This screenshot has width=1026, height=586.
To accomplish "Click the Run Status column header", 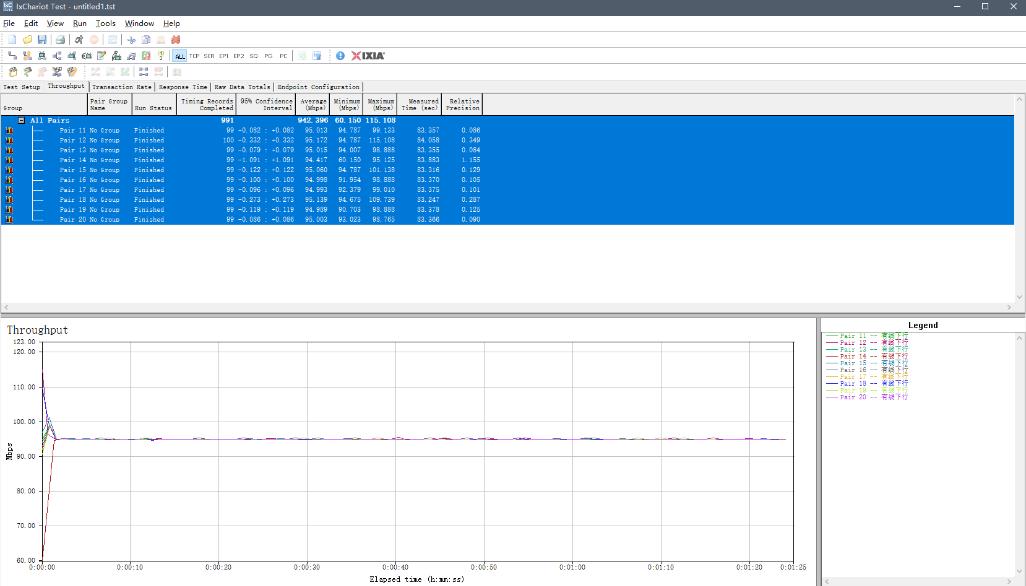I will point(153,107).
